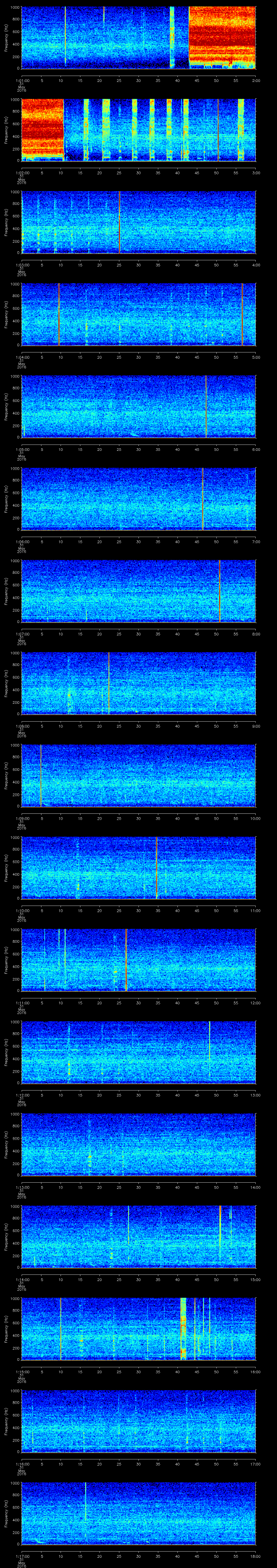
Task: Click the '1:08:00' start time label
Action: pyautogui.click(x=22, y=726)
